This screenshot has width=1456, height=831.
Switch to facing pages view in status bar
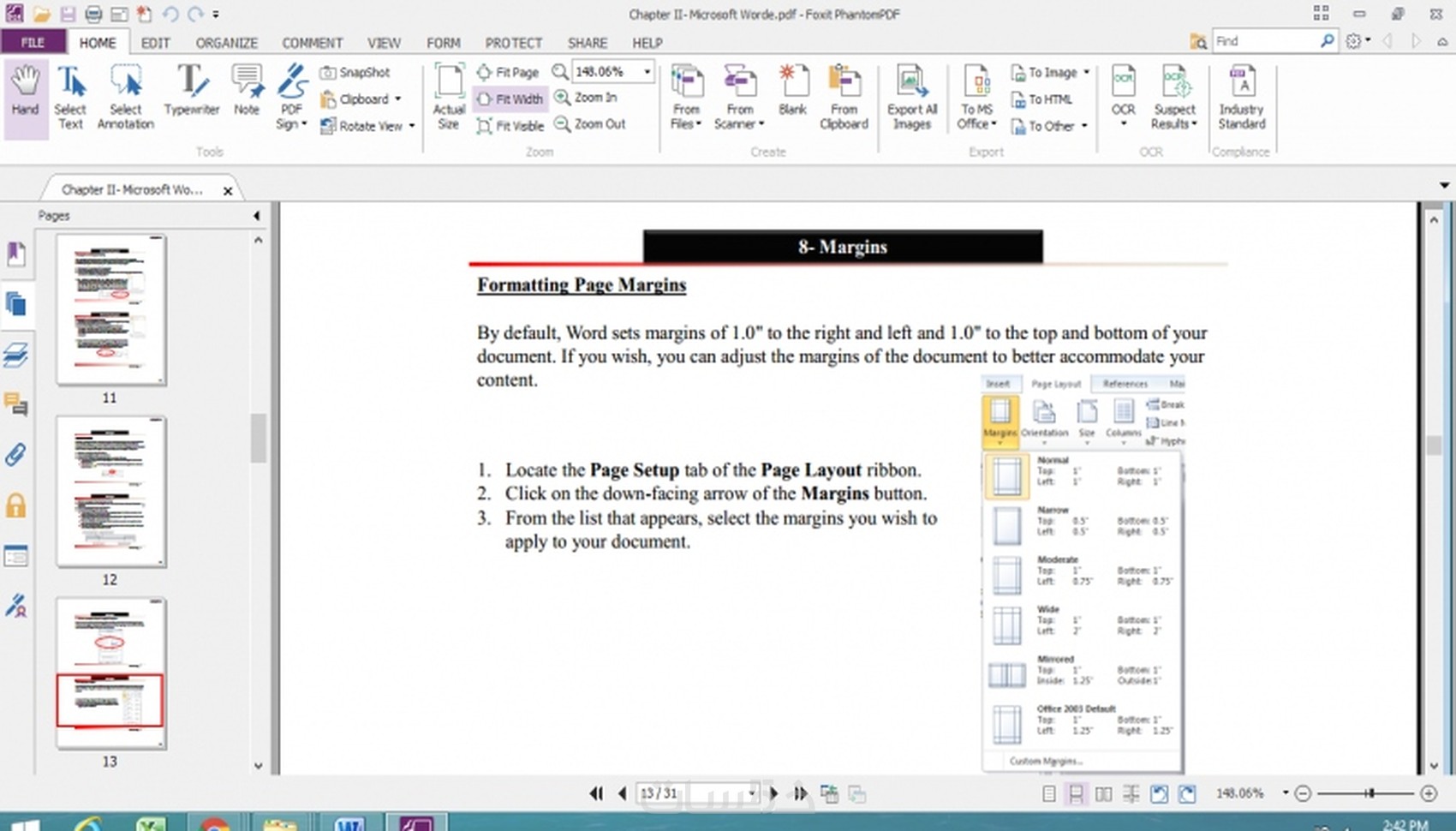point(1104,794)
